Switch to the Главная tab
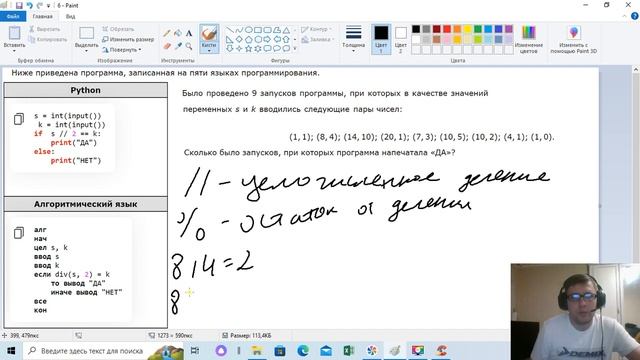This screenshot has width=640, height=360. (42, 16)
